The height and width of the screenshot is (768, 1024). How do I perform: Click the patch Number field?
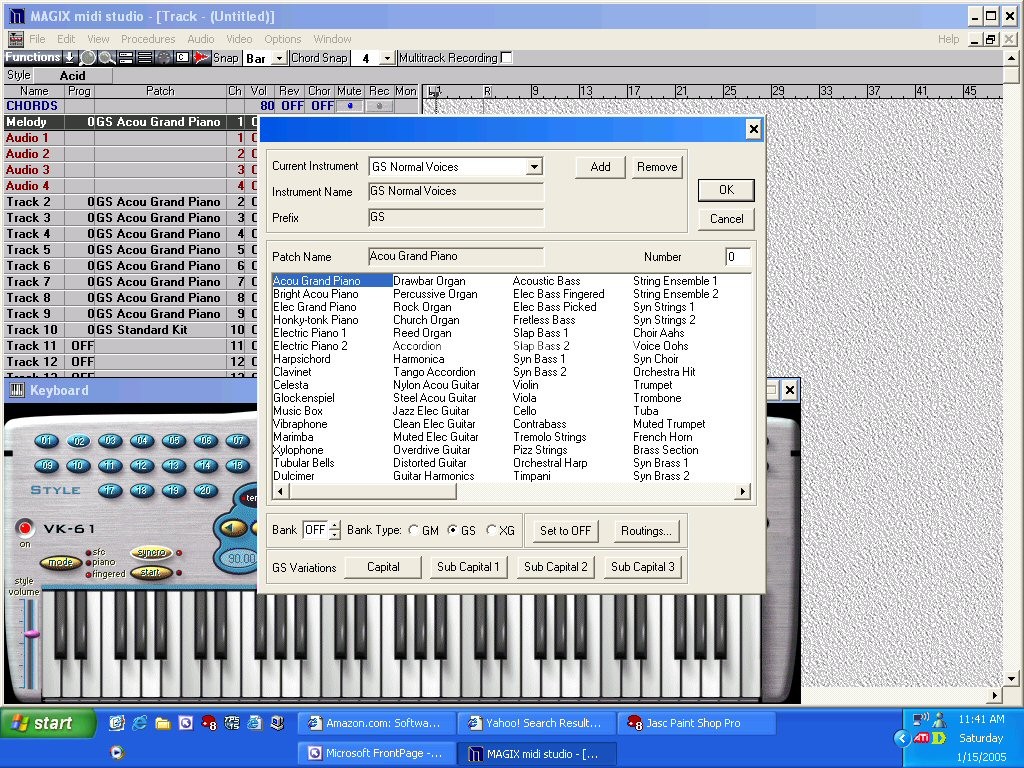pos(737,257)
